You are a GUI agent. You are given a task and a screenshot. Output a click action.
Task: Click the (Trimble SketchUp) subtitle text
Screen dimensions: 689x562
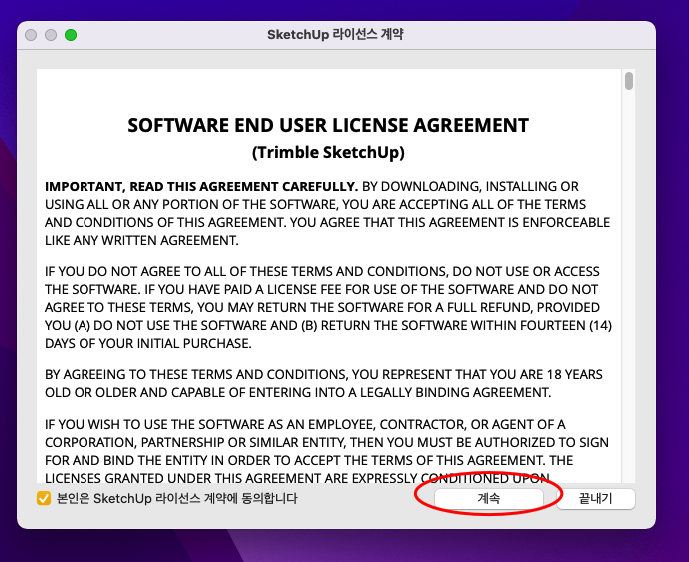328,152
